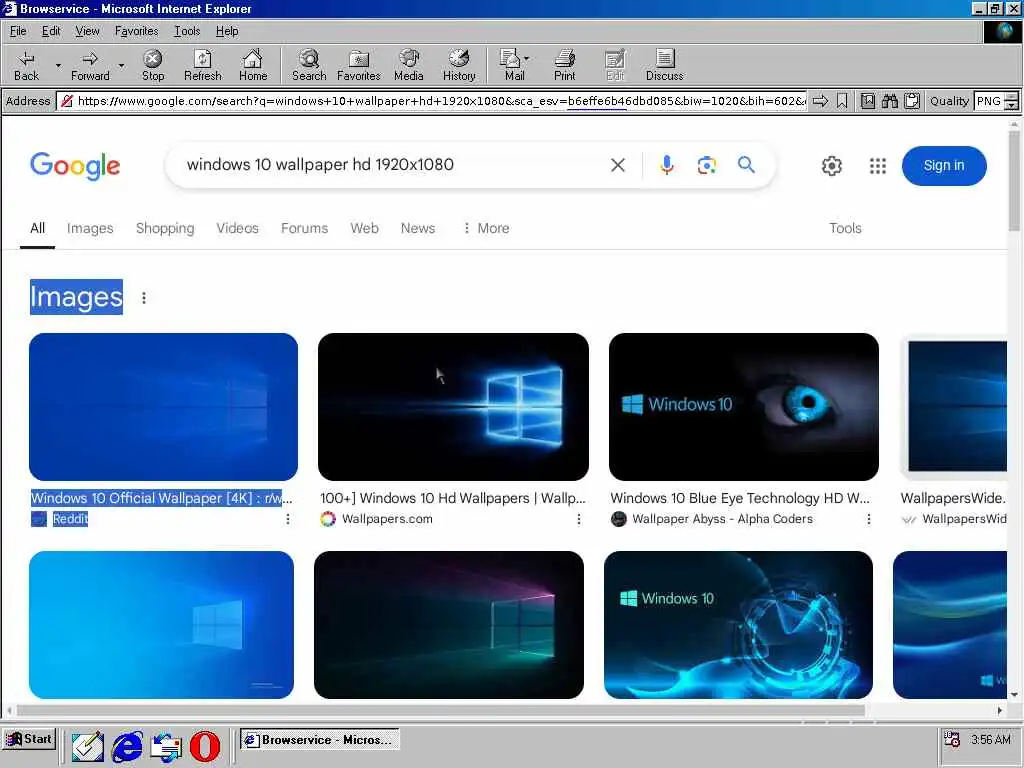The height and width of the screenshot is (768, 1024).
Task: Stop the page loading
Action: (153, 65)
